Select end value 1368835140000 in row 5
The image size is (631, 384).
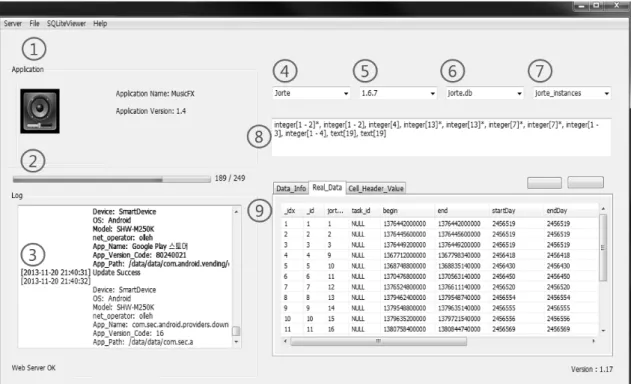pos(459,266)
